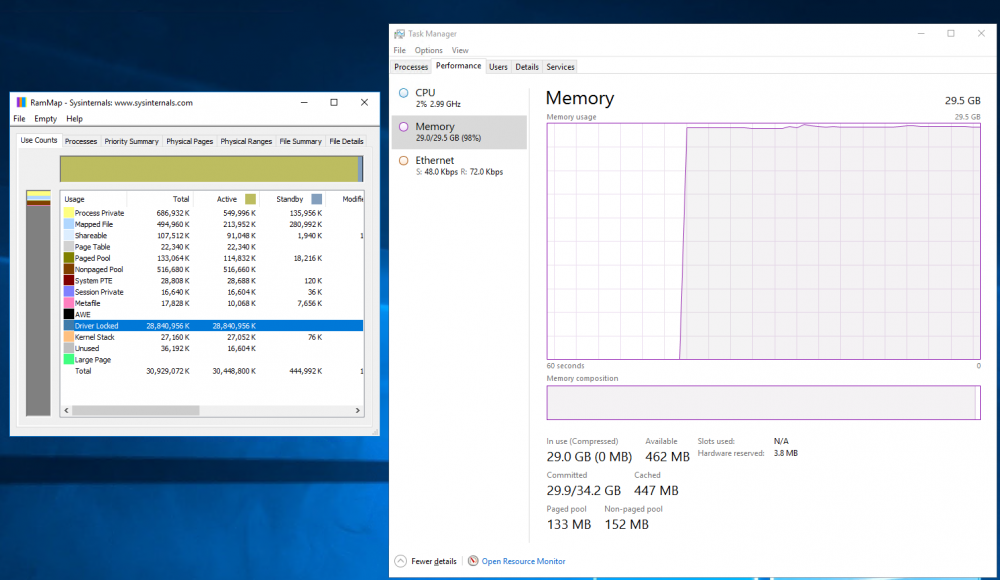Click the Paged Pool olive color swatch

pyautogui.click(x=68, y=258)
